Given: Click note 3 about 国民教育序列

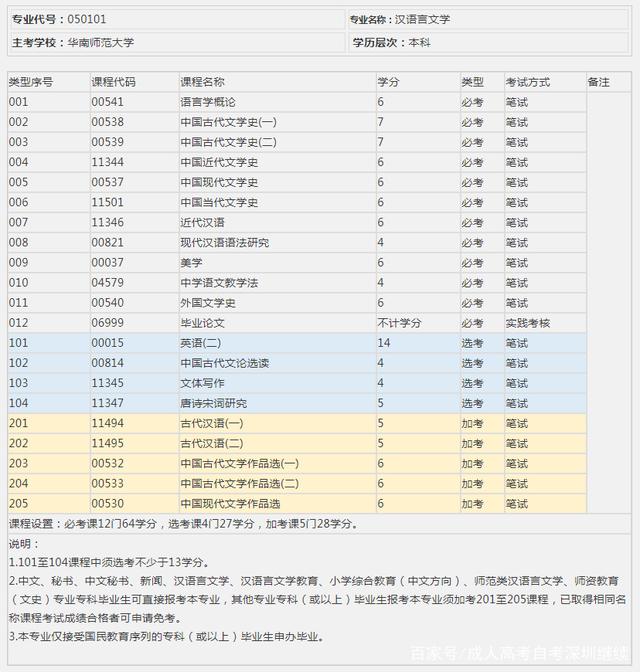Looking at the screenshot, I should tap(166, 636).
